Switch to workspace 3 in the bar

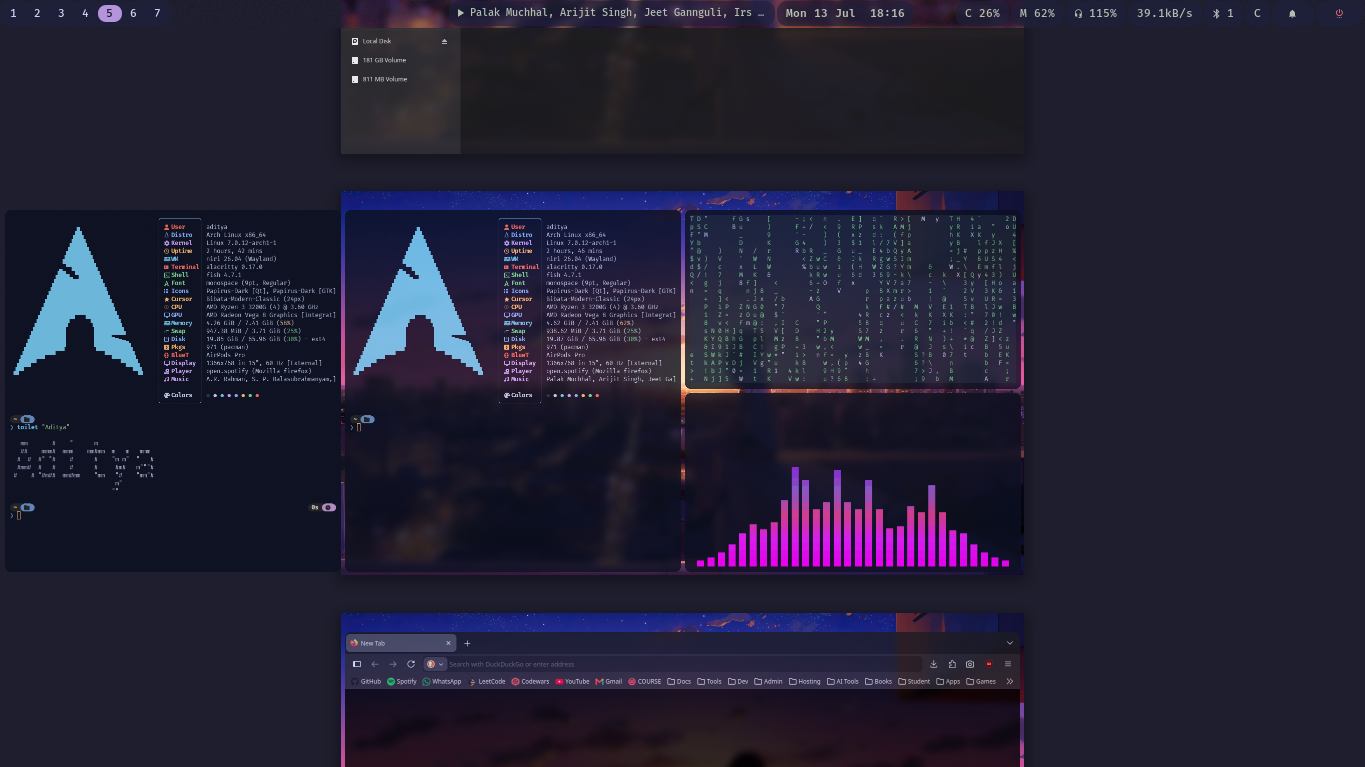coord(61,13)
